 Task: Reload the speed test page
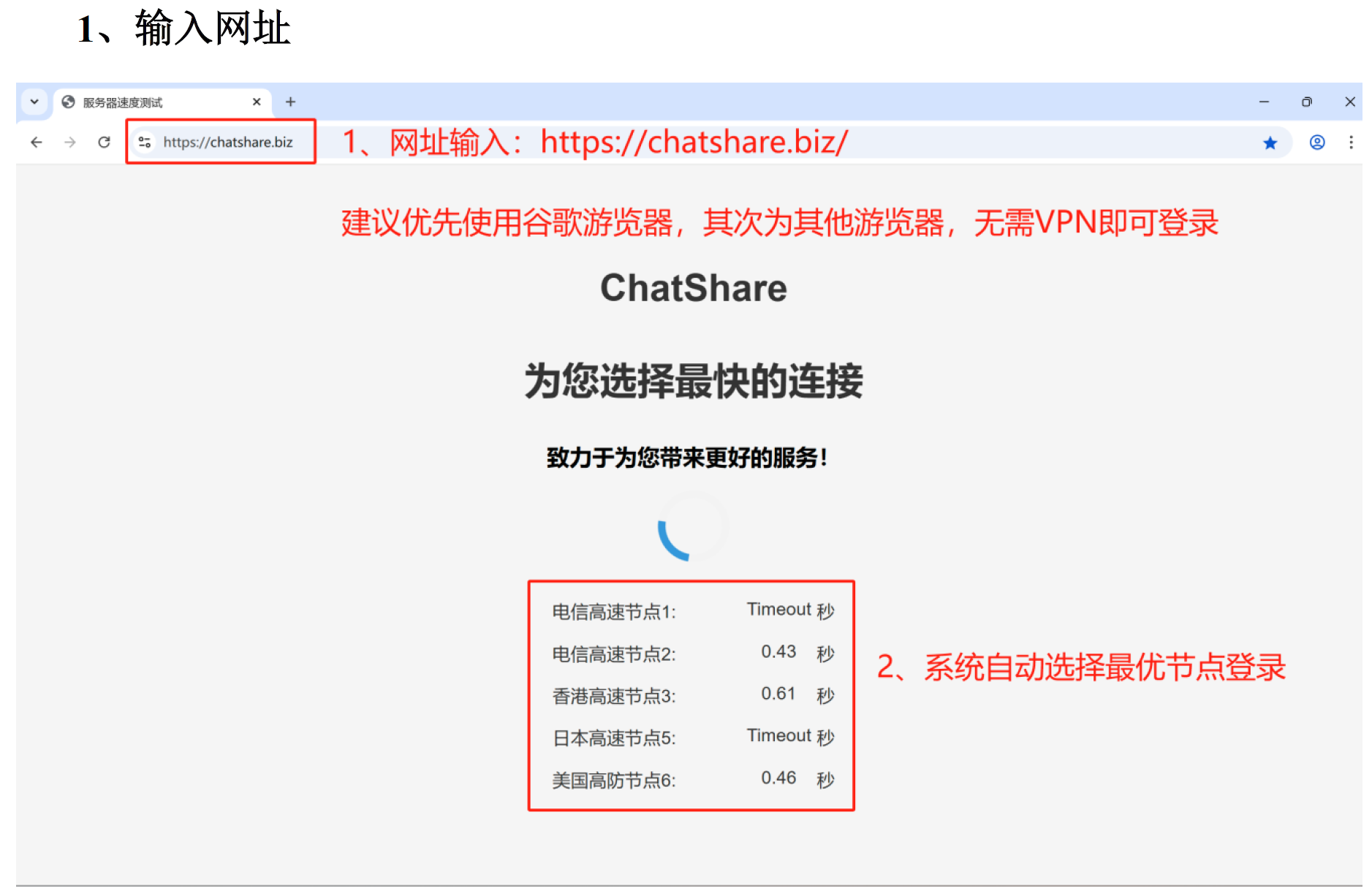(x=104, y=143)
